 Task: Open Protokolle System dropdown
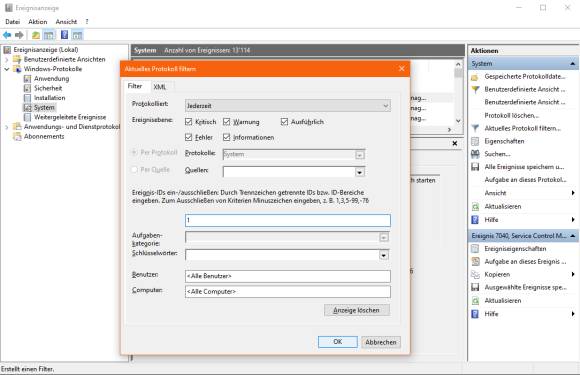pos(360,155)
